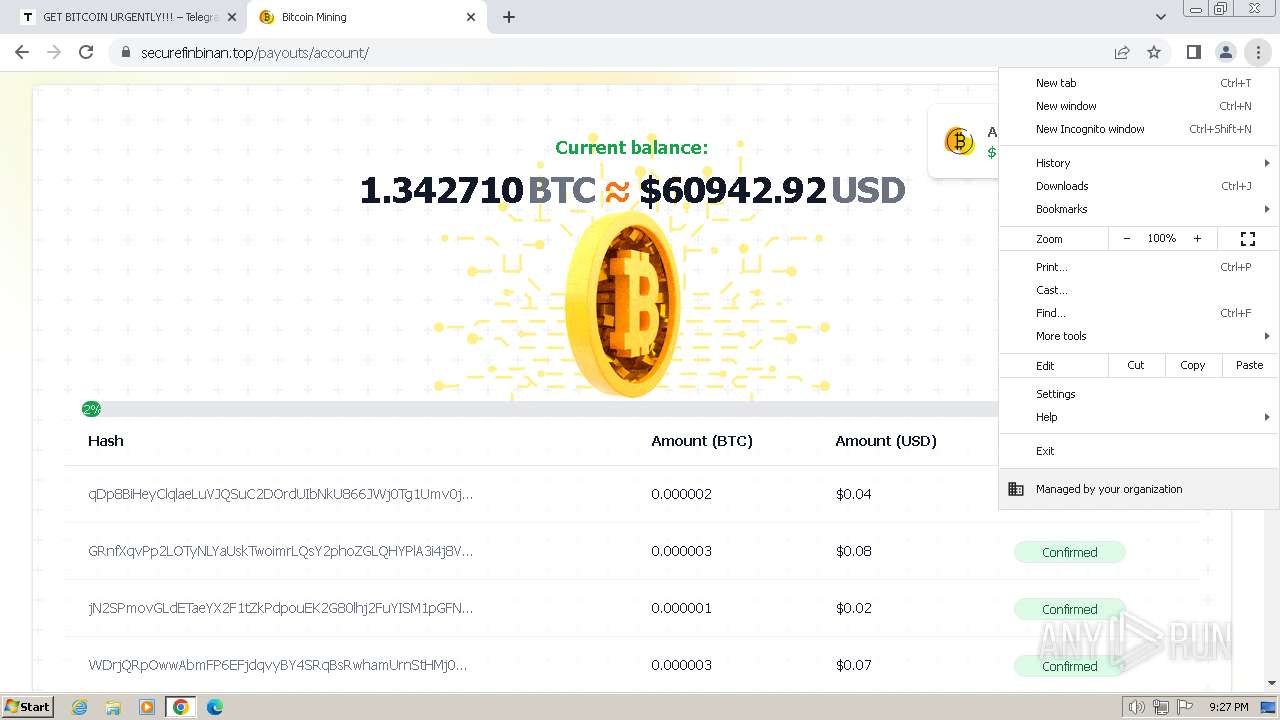Switch to Chrome in the taskbar
This screenshot has width=1280, height=720.
181,707
